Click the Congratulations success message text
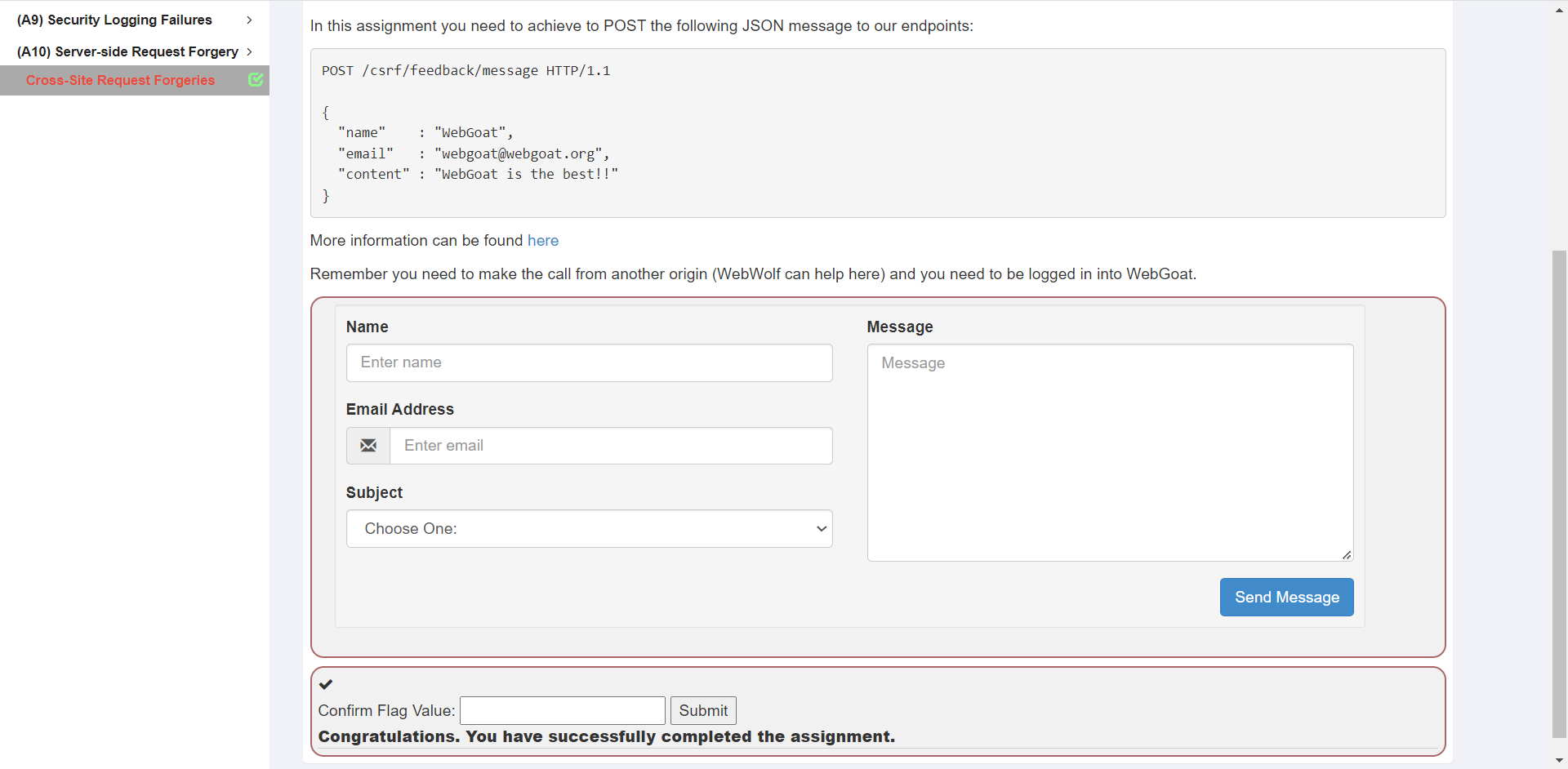Viewport: 1568px width, 769px height. pyautogui.click(x=606, y=737)
